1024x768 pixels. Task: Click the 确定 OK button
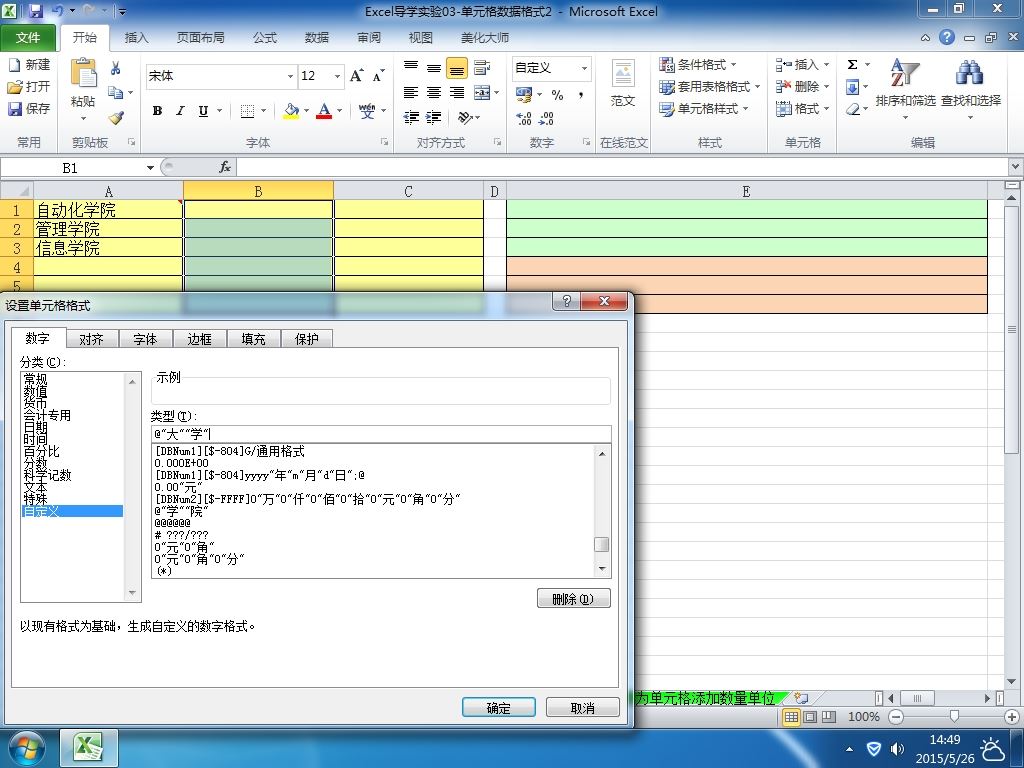coord(499,708)
